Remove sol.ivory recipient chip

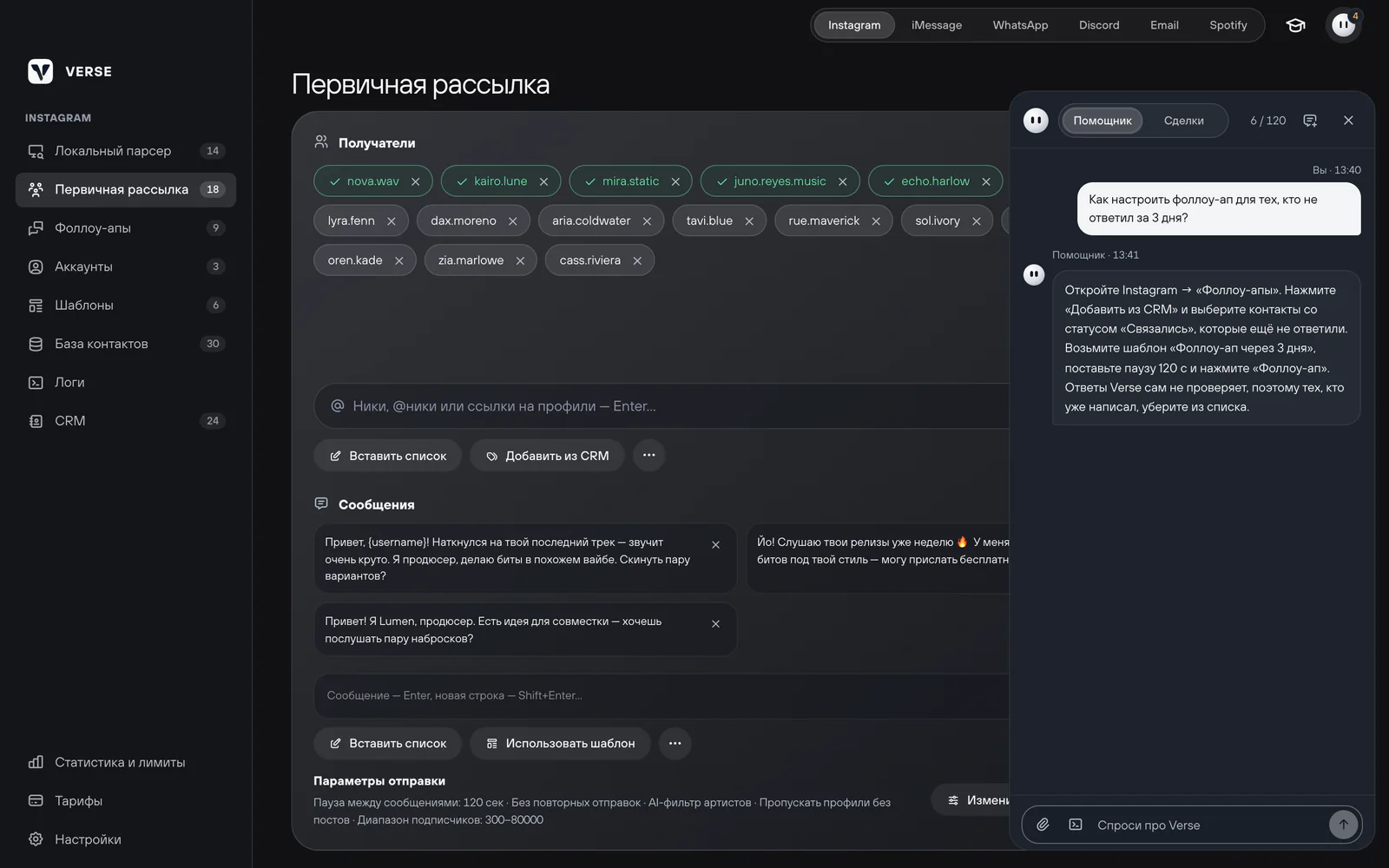click(x=977, y=221)
